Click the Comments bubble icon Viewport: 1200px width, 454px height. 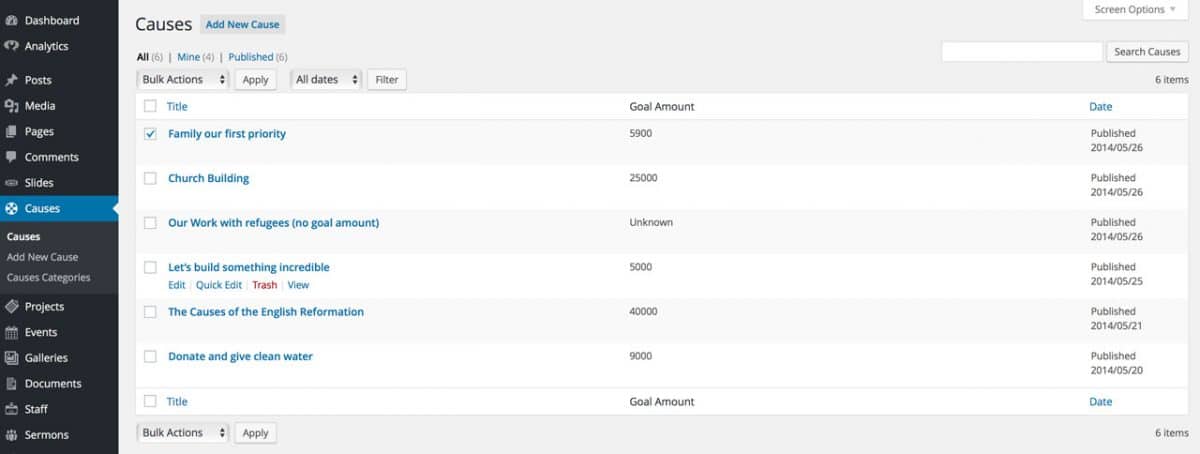pyautogui.click(x=11, y=157)
